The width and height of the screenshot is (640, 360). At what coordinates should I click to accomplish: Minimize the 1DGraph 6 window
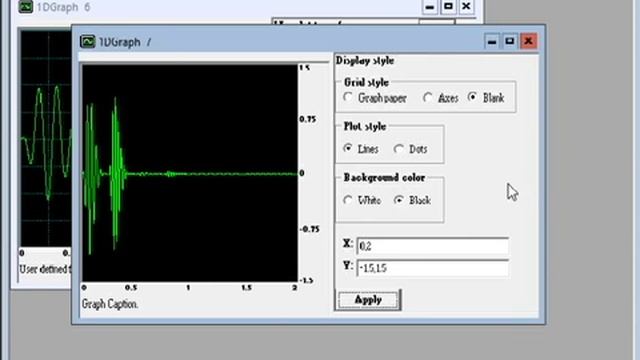[429, 7]
